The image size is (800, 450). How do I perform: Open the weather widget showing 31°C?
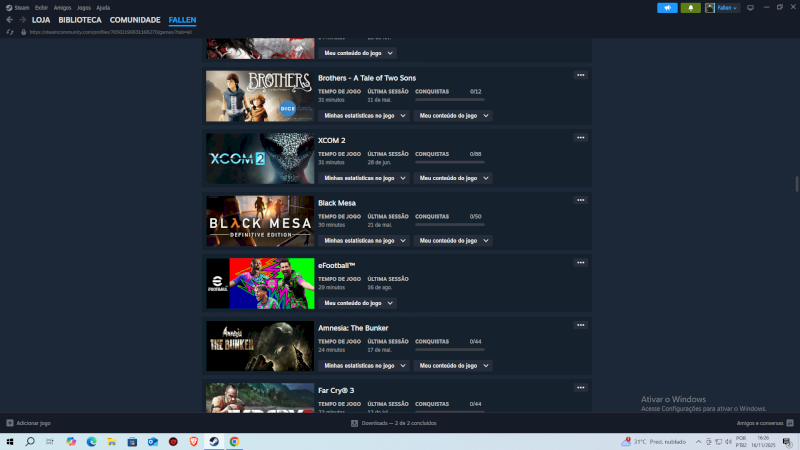[x=654, y=442]
